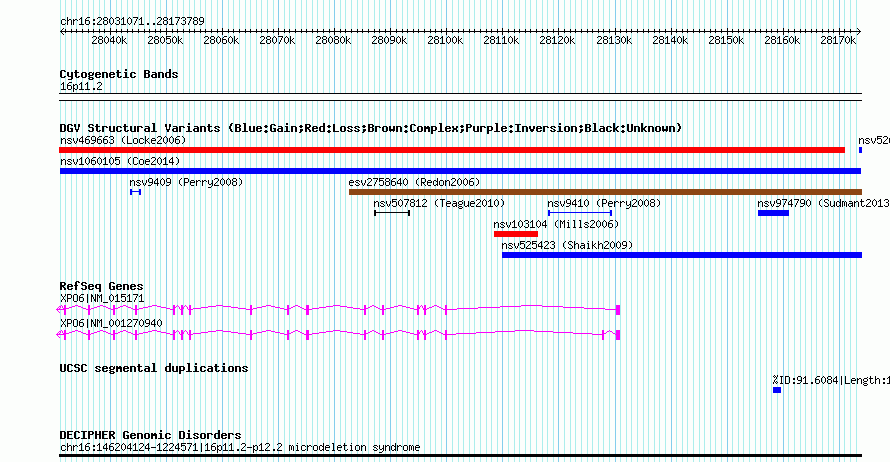Click the DECIPHER microdeletion syndrome black bar
Image resolution: width=890 pixels, height=462 pixels.
pos(460,455)
